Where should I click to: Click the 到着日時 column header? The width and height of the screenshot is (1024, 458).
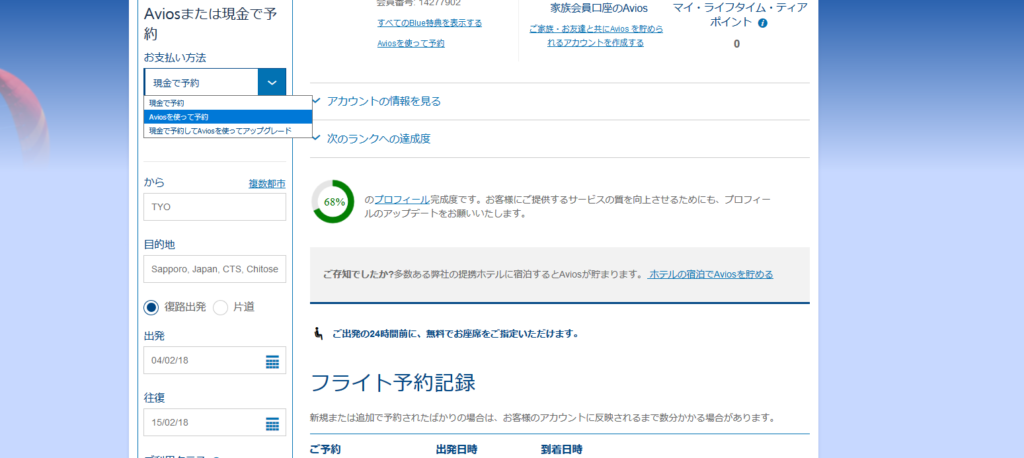click(562, 450)
